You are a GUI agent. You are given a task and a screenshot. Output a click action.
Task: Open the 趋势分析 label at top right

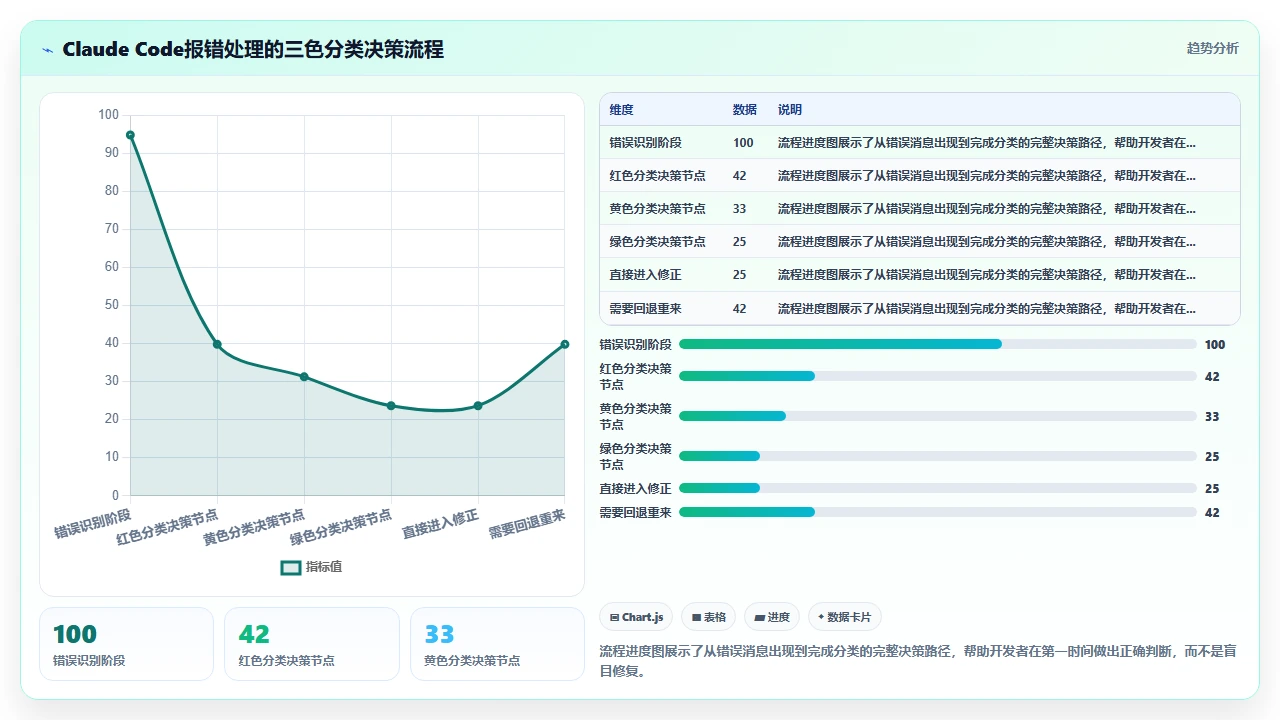point(1212,49)
